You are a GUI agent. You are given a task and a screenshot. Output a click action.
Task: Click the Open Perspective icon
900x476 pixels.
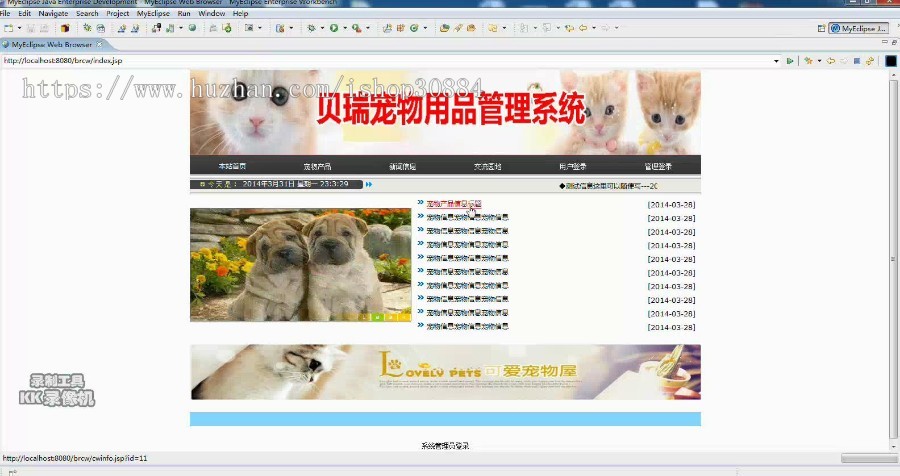(821, 28)
